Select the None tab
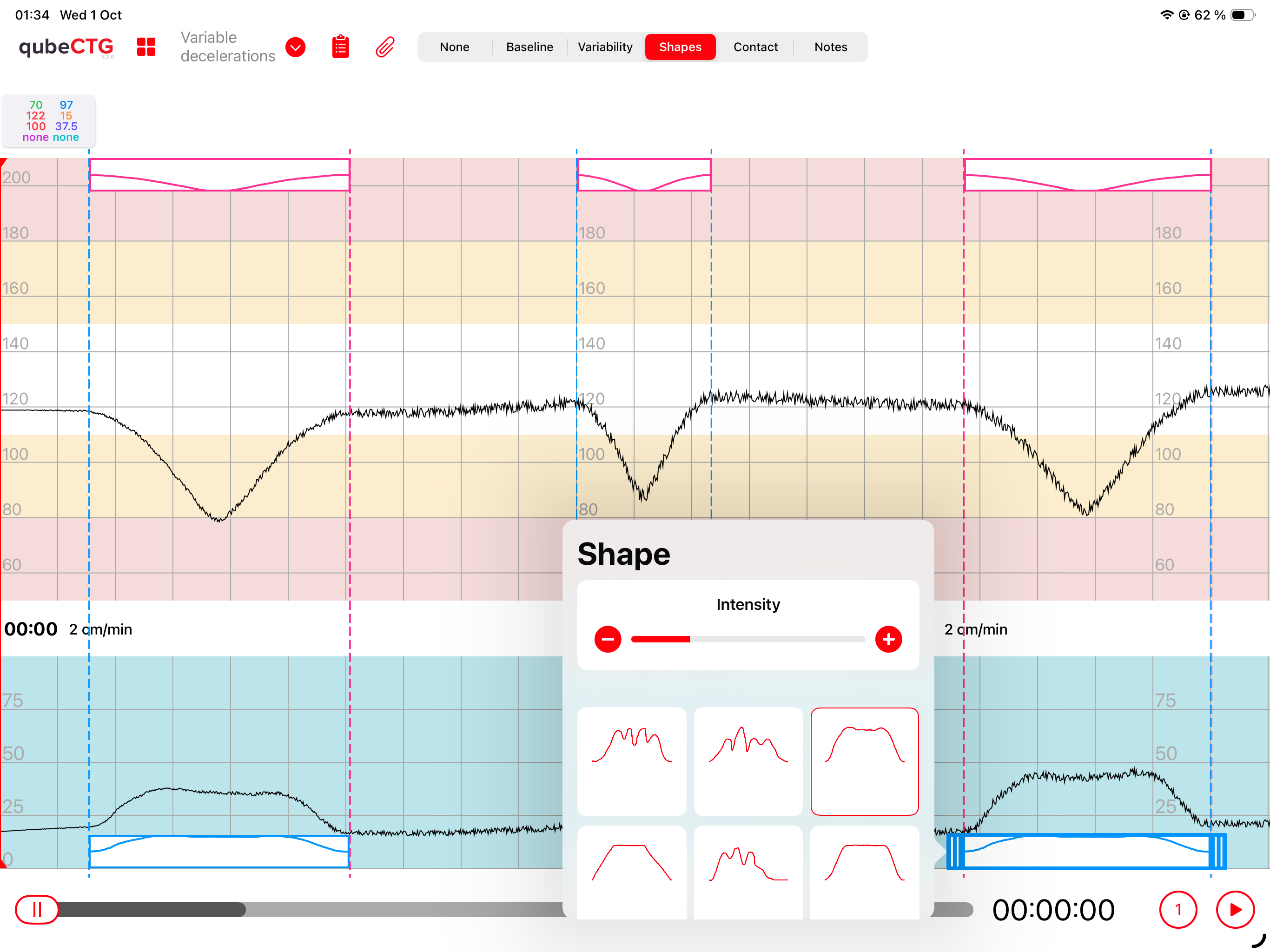 pos(454,47)
